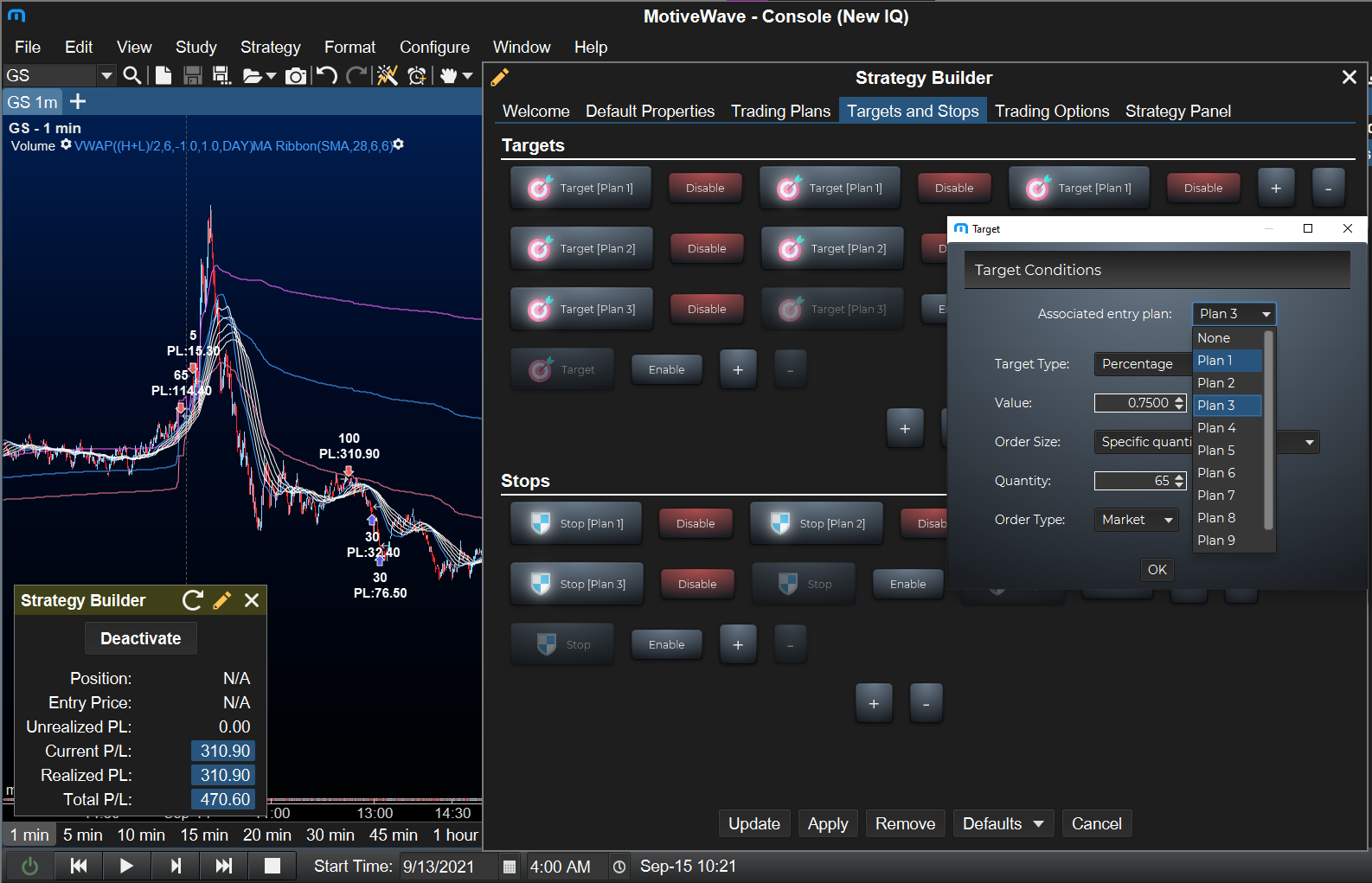Select the 1 hour bar size
Viewport: 1372px width, 883px height.
(x=455, y=835)
